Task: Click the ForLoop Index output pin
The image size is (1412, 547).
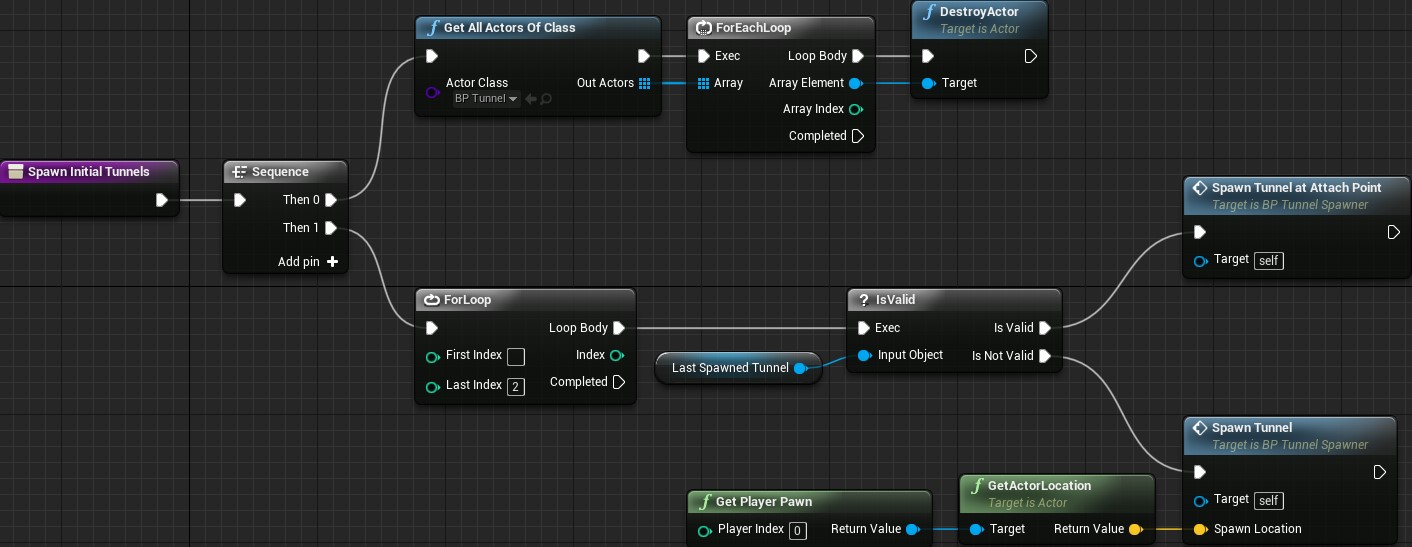Action: pos(616,355)
